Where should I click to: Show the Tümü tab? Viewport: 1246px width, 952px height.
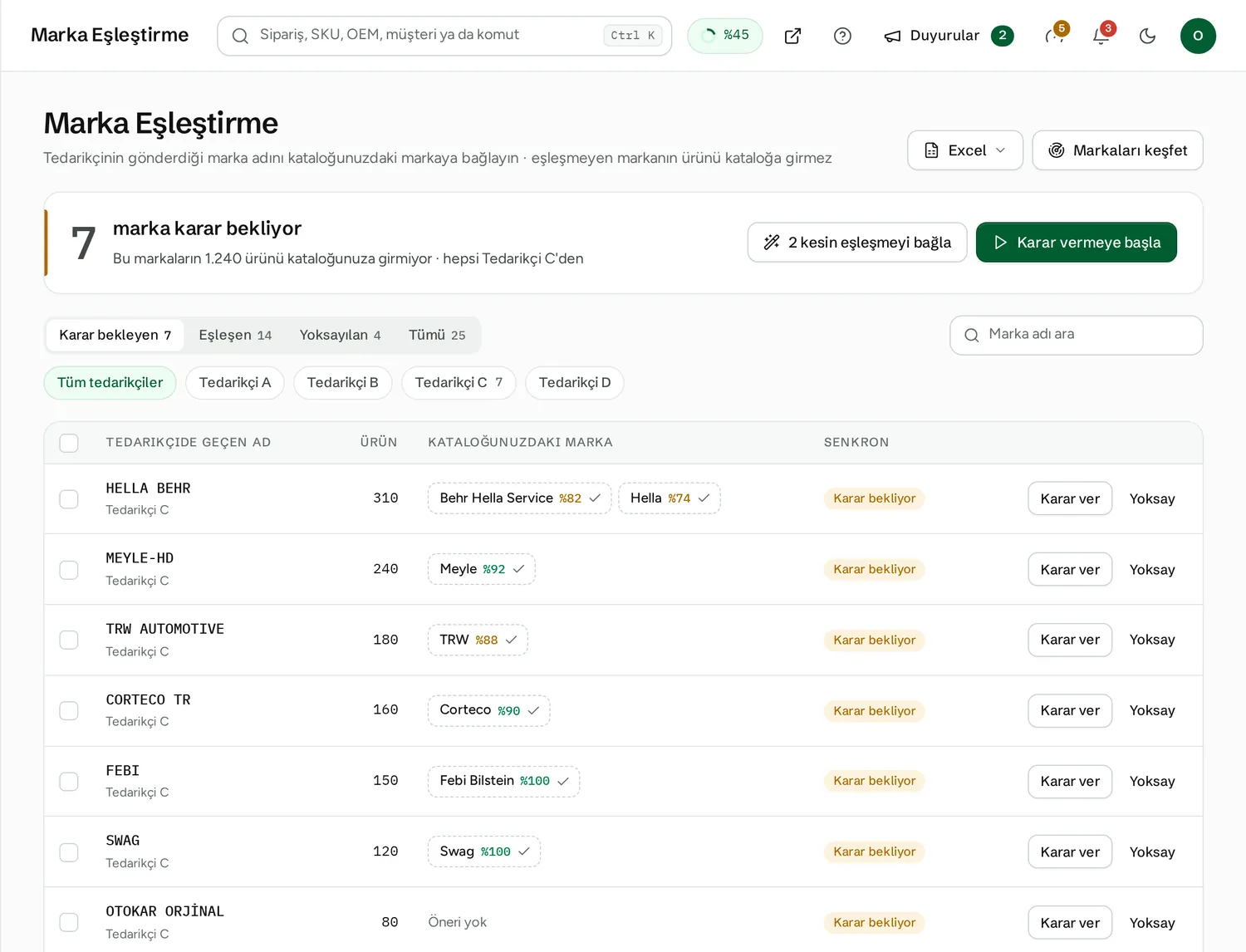[437, 335]
